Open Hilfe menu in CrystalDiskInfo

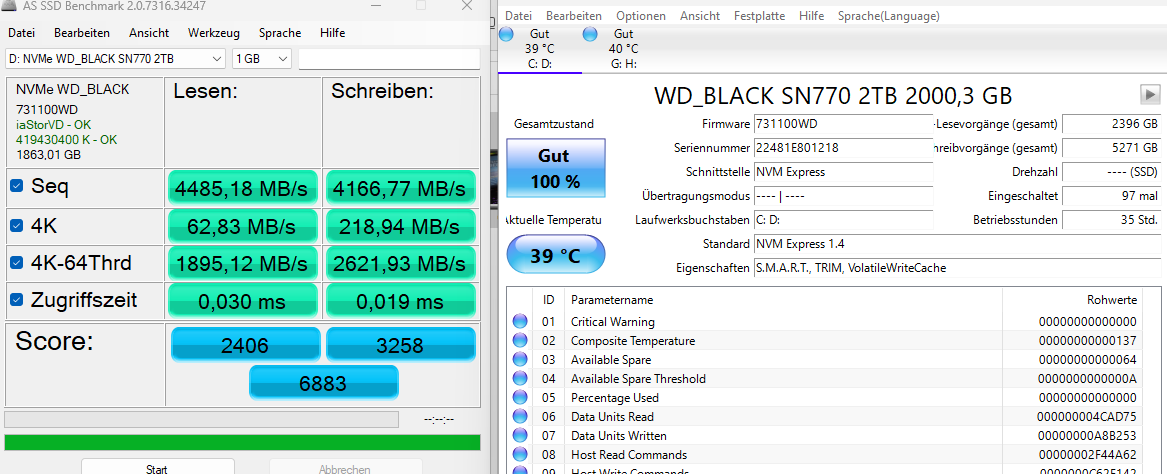click(x=811, y=16)
